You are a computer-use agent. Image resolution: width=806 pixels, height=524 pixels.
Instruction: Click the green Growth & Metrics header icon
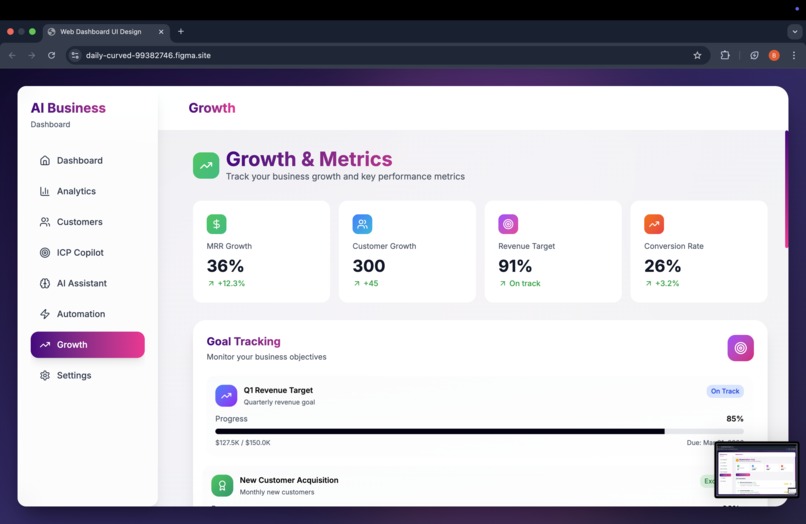[x=206, y=166]
